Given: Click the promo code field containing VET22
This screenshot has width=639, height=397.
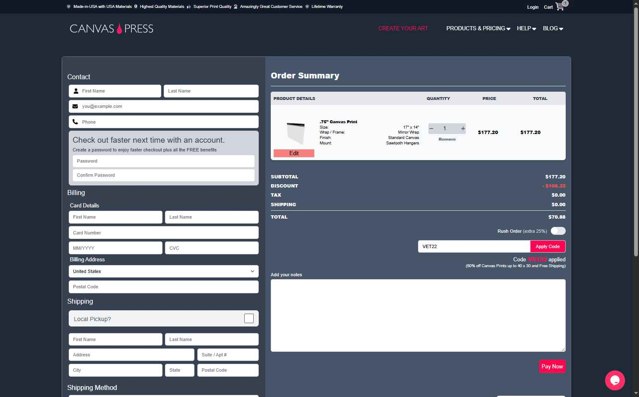Looking at the screenshot, I should click(x=474, y=247).
